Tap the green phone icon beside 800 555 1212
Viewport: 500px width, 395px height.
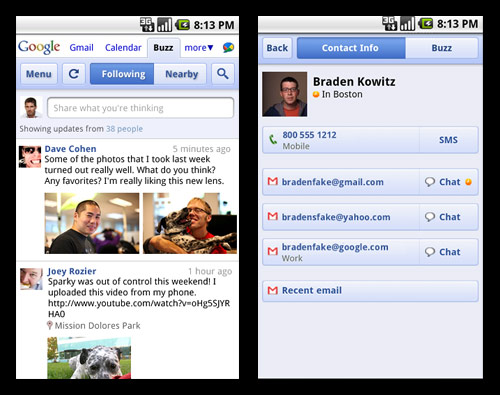click(x=273, y=139)
